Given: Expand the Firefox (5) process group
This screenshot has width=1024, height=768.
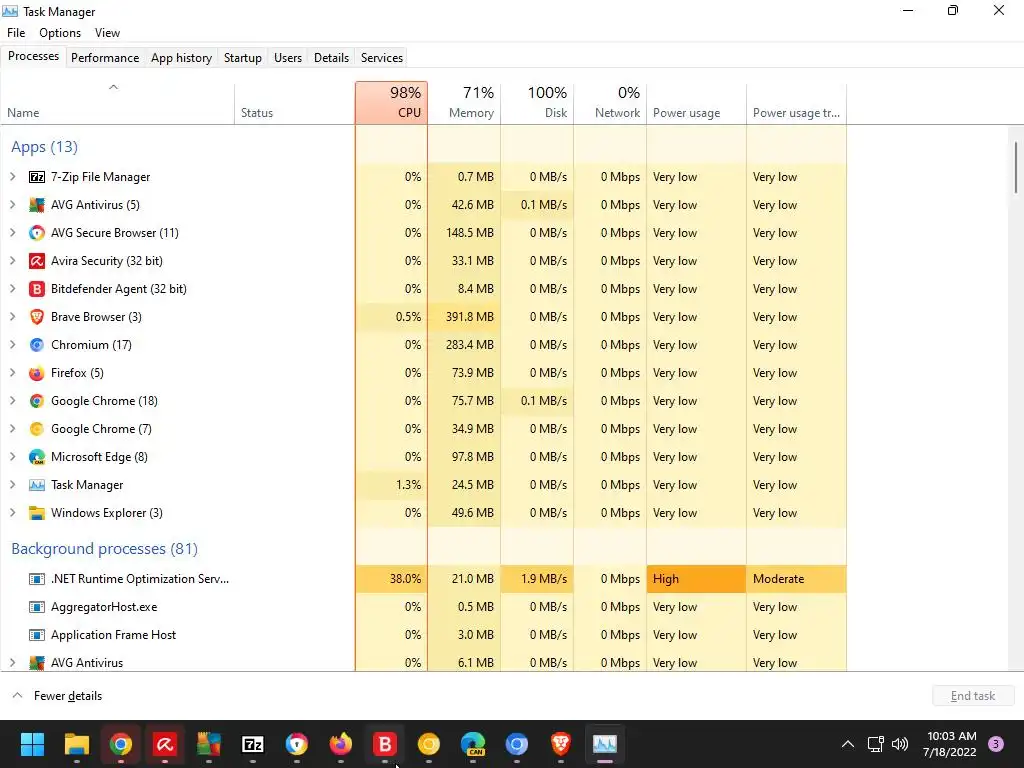Looking at the screenshot, I should click(12, 373).
